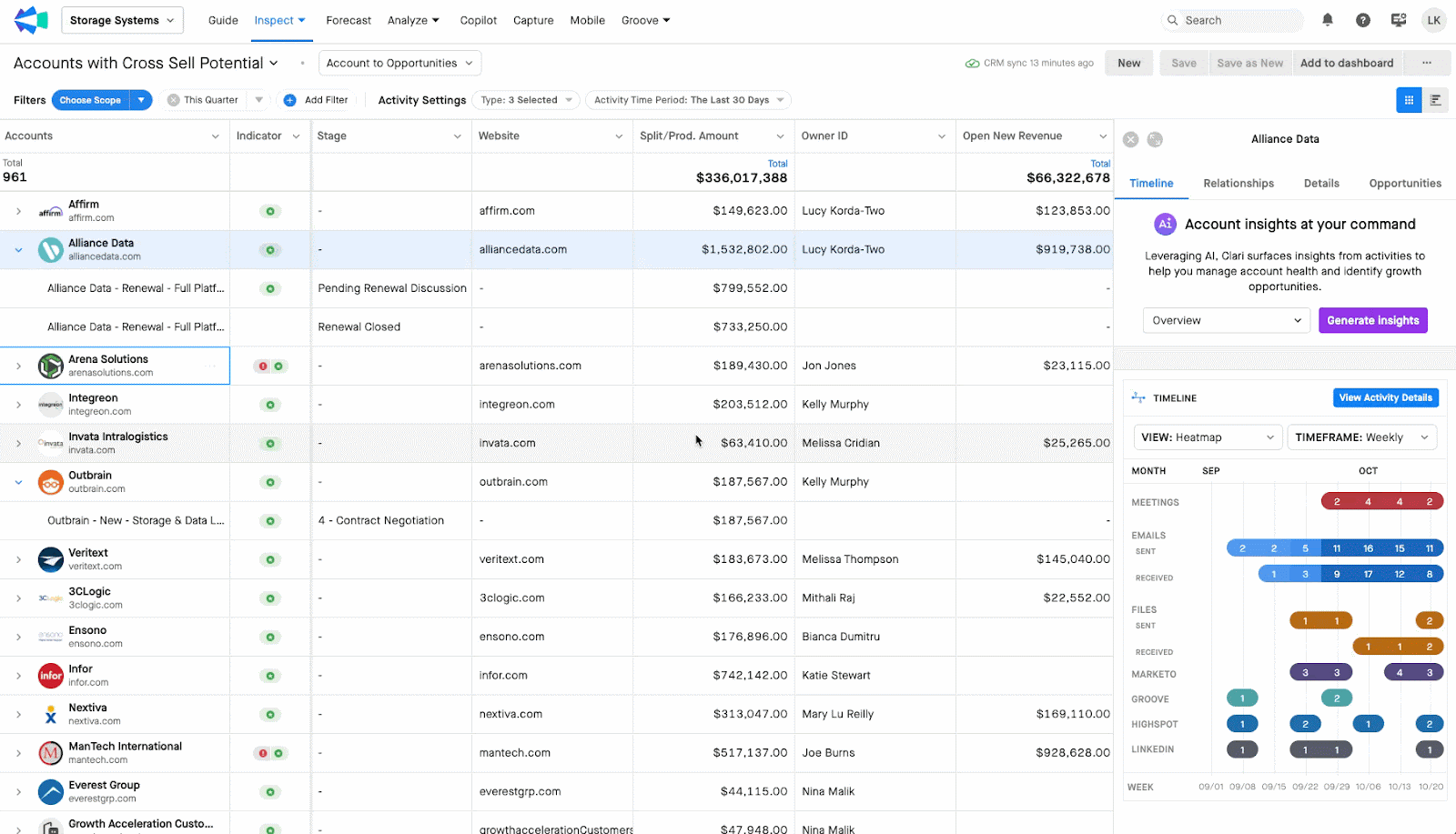Click the Save as New button

coord(1250,63)
